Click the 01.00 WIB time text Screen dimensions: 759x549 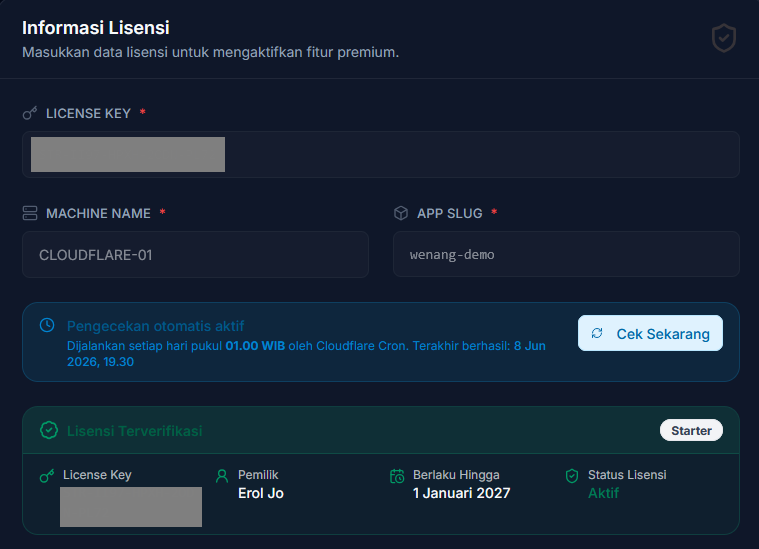[255, 346]
